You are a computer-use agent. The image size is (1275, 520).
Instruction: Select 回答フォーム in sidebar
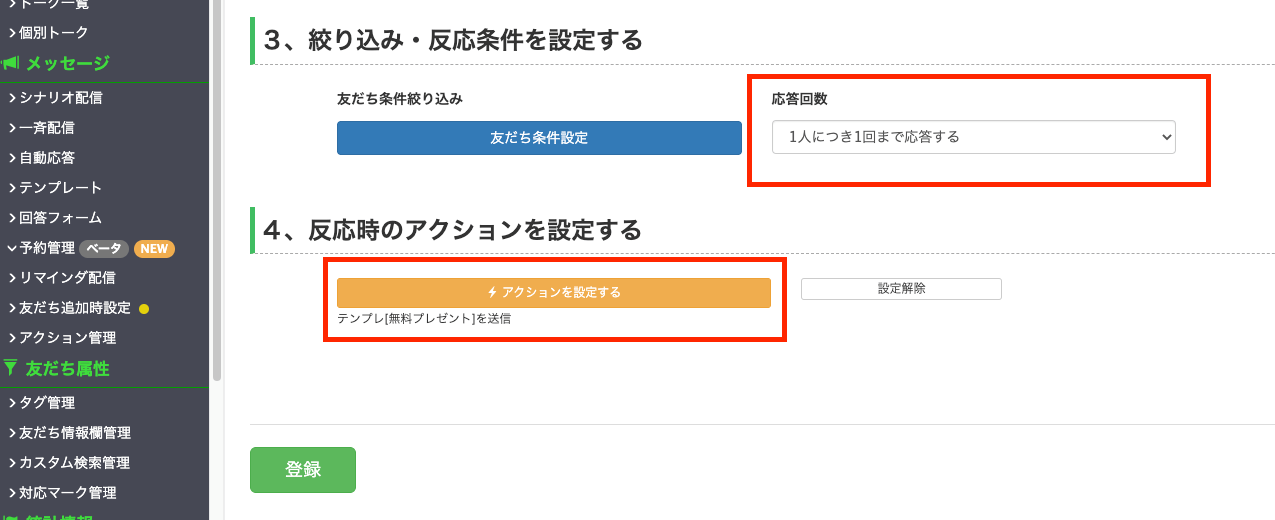(60, 218)
